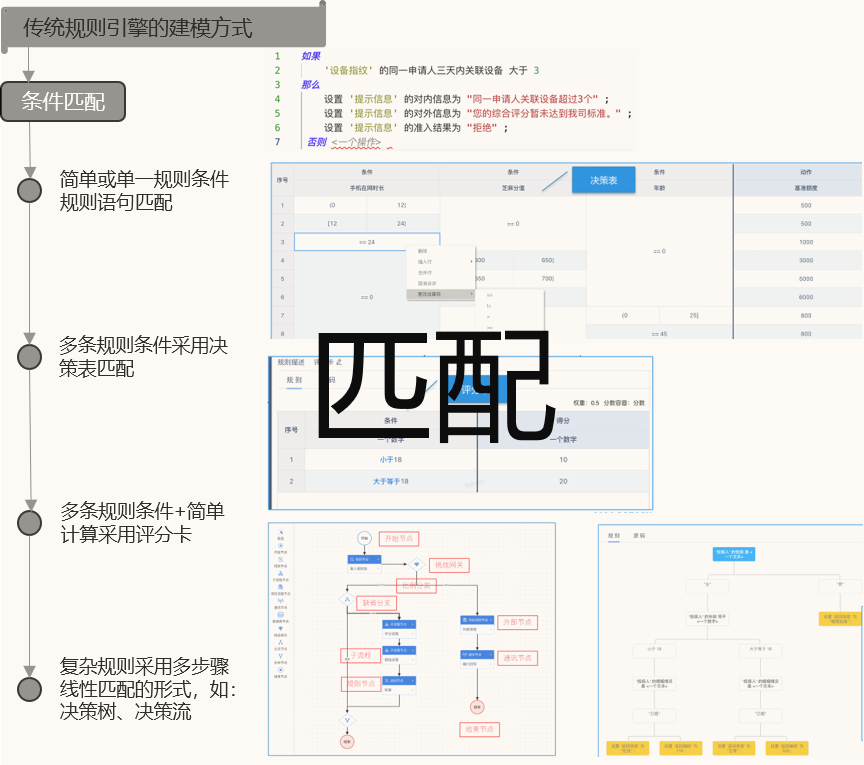Click the 开始 start circle on the flow canvas

364,538
